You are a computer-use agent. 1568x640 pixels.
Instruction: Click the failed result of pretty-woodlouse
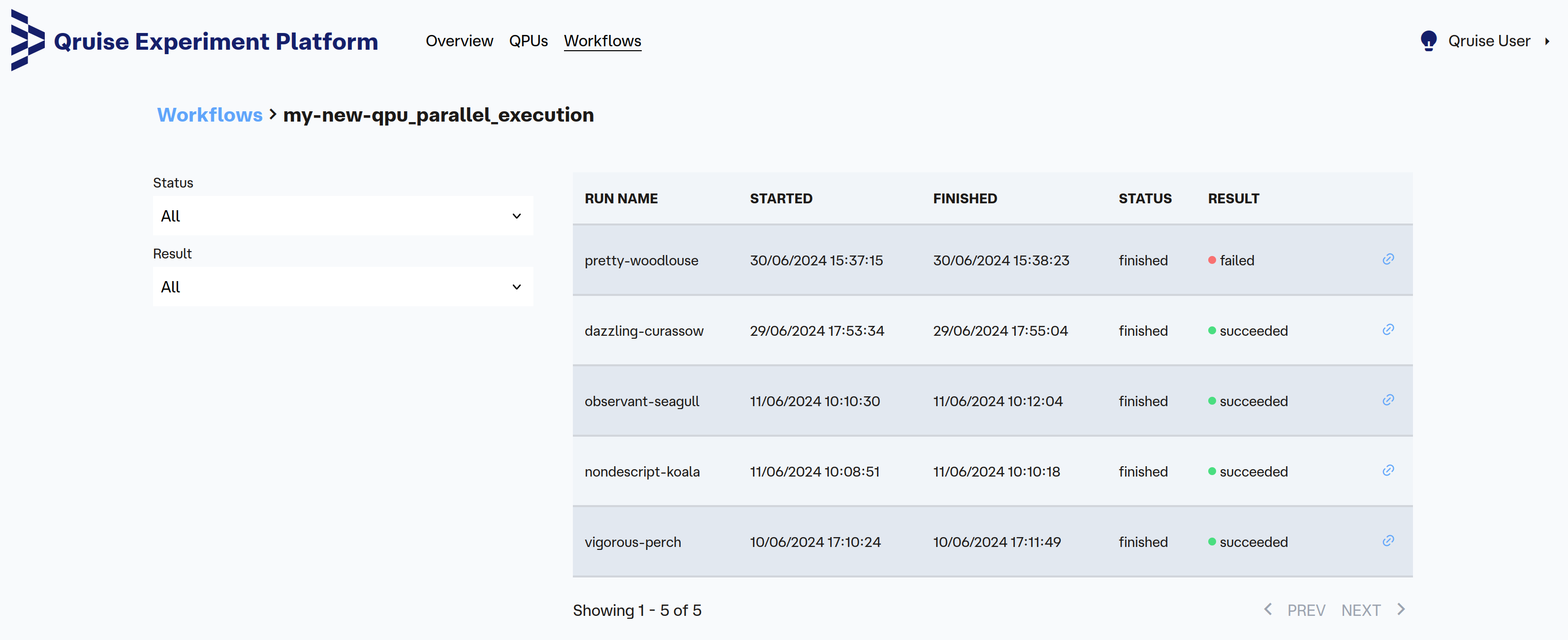pyautogui.click(x=1231, y=260)
